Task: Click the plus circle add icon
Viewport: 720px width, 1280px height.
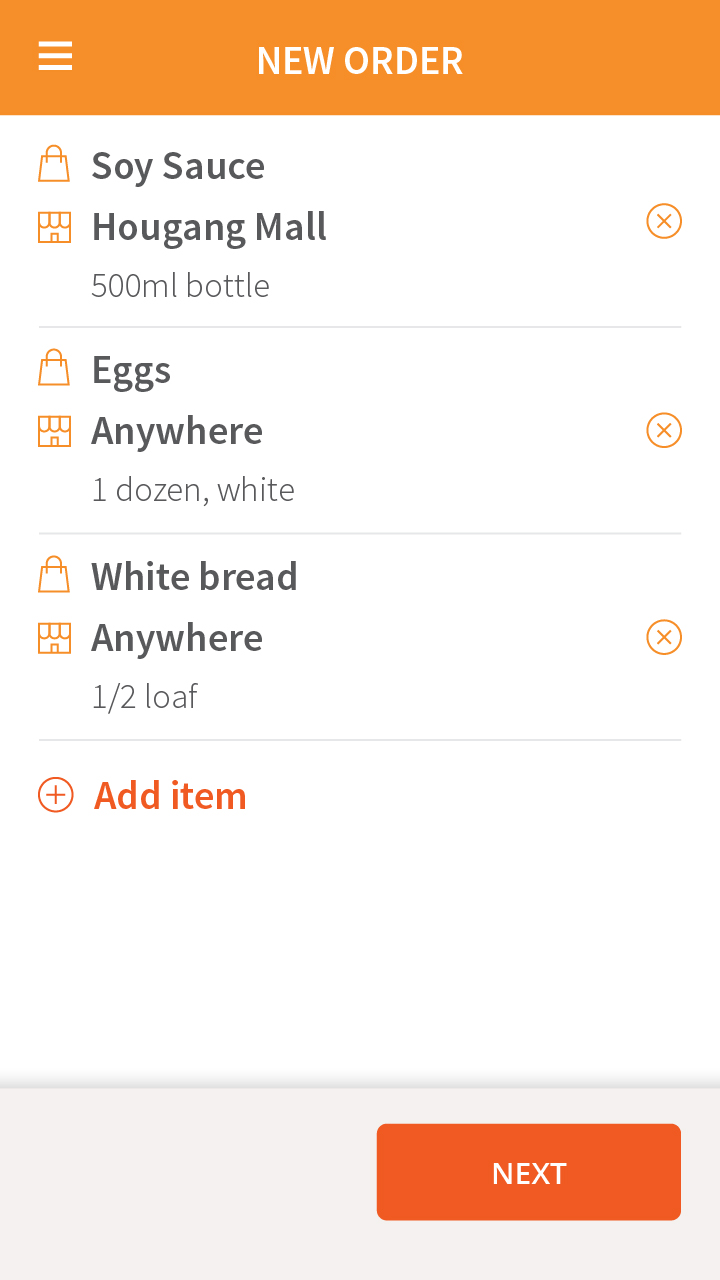Action: click(x=56, y=795)
